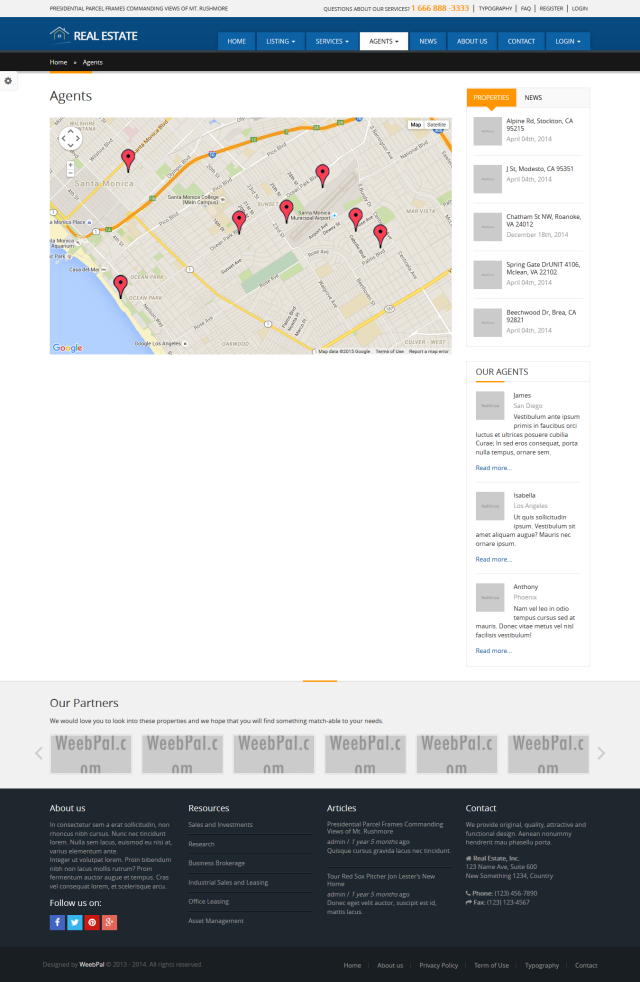Open the Google Plus social icon

[109, 922]
